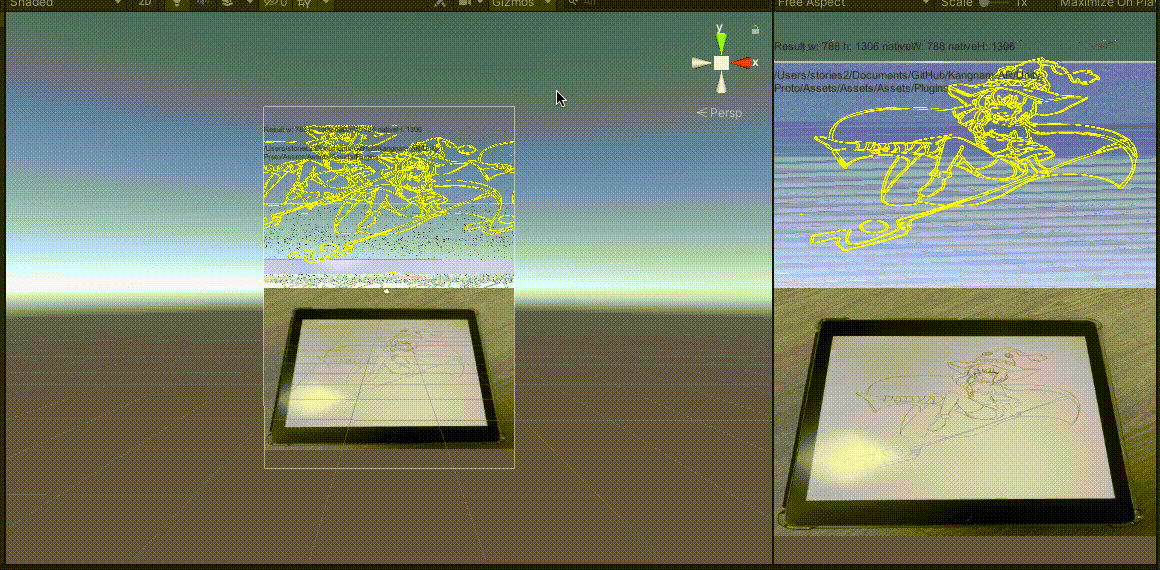The height and width of the screenshot is (570, 1160).
Task: Adjust the Game view Scale slider
Action: click(995, 3)
